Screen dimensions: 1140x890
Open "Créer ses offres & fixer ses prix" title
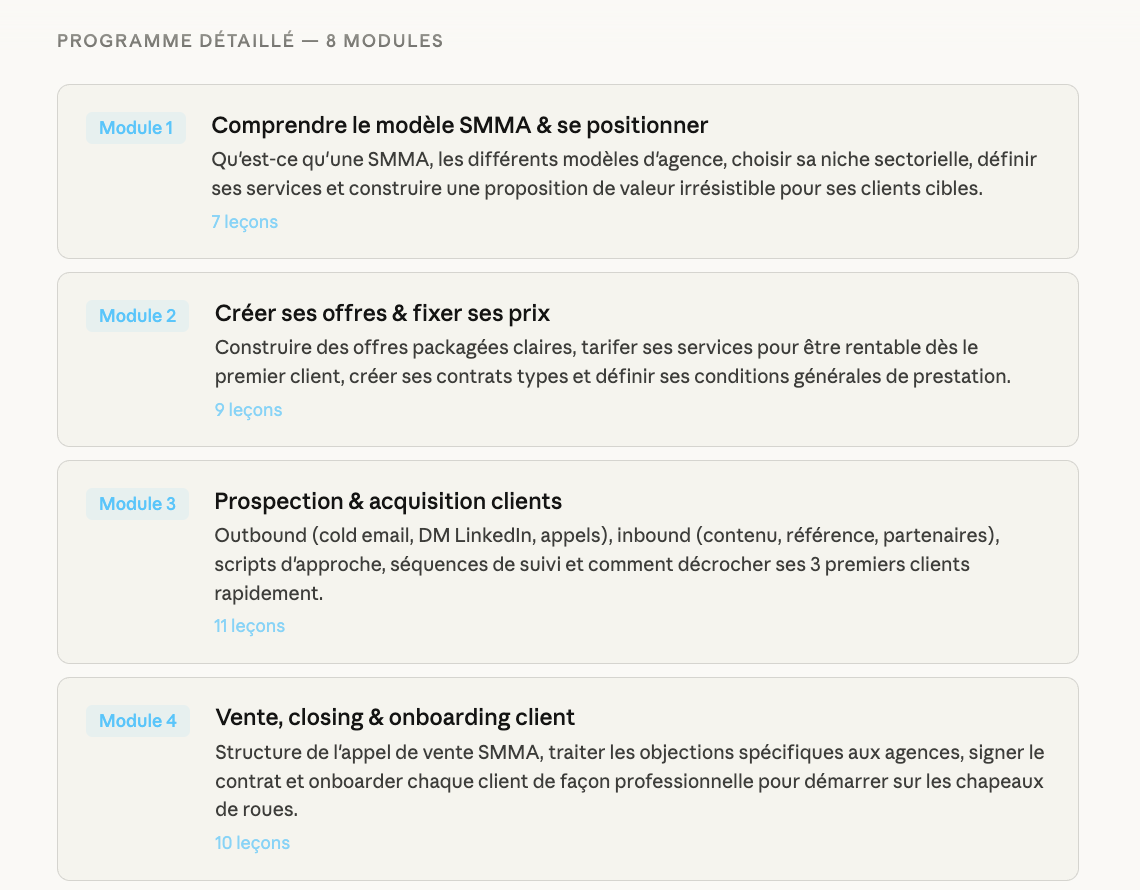point(382,313)
